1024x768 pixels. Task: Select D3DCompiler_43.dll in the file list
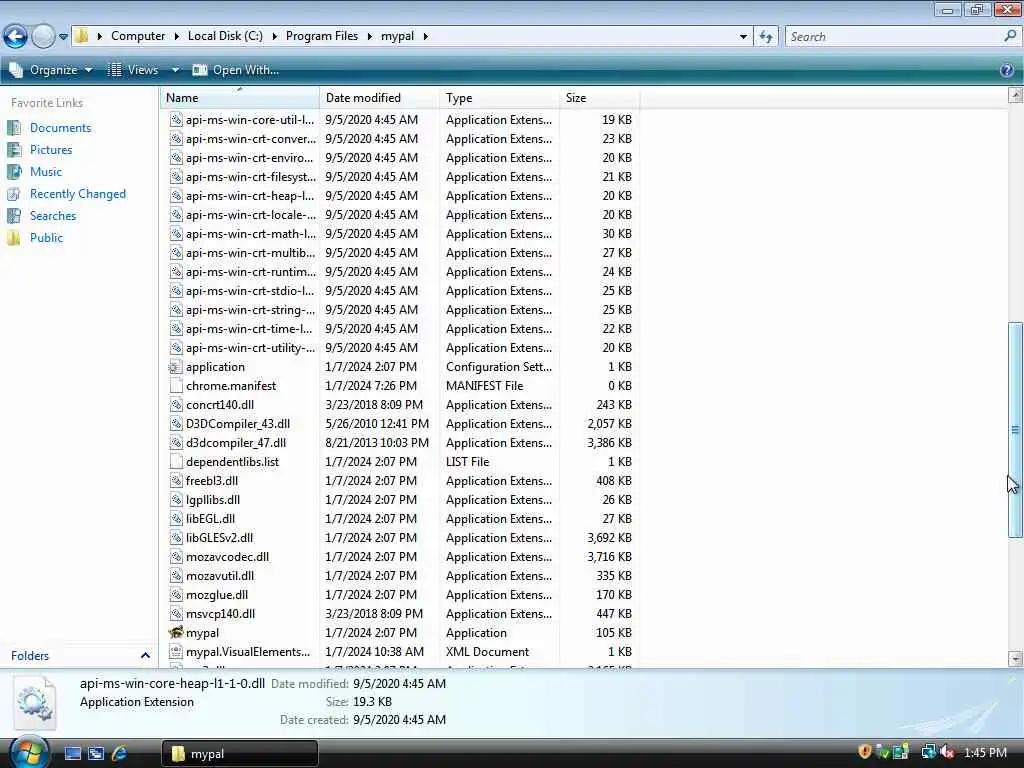tap(238, 424)
